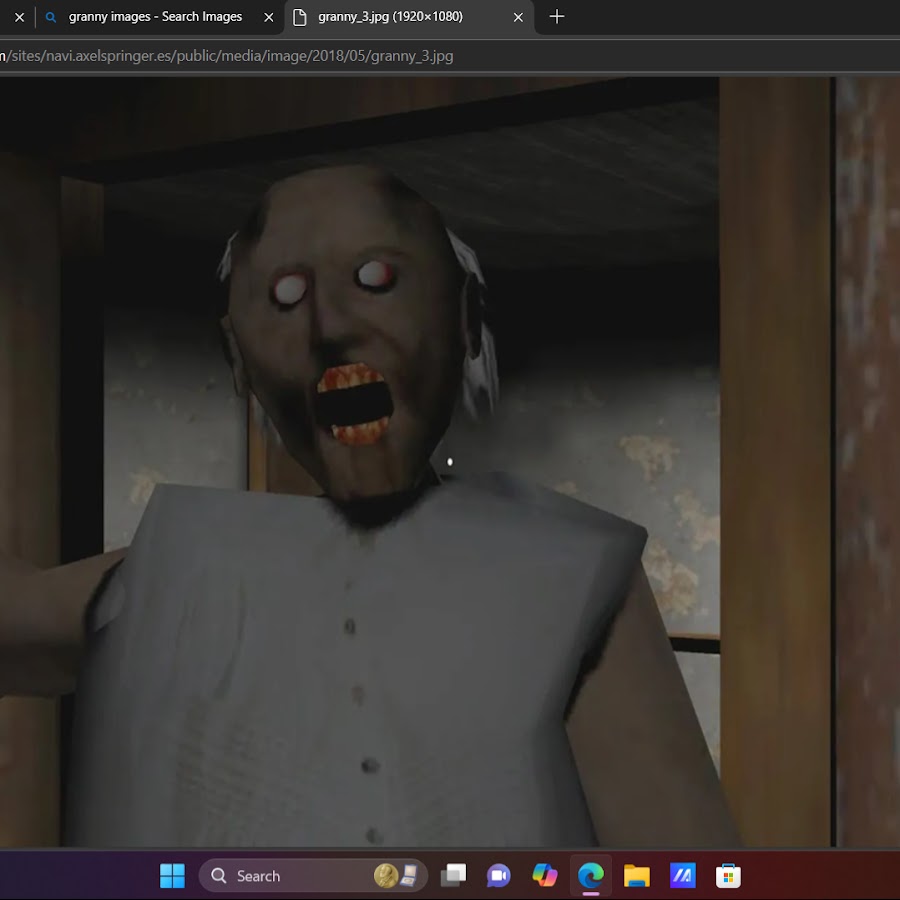
Task: Open the blue slashes app on taskbar
Action: coord(682,876)
